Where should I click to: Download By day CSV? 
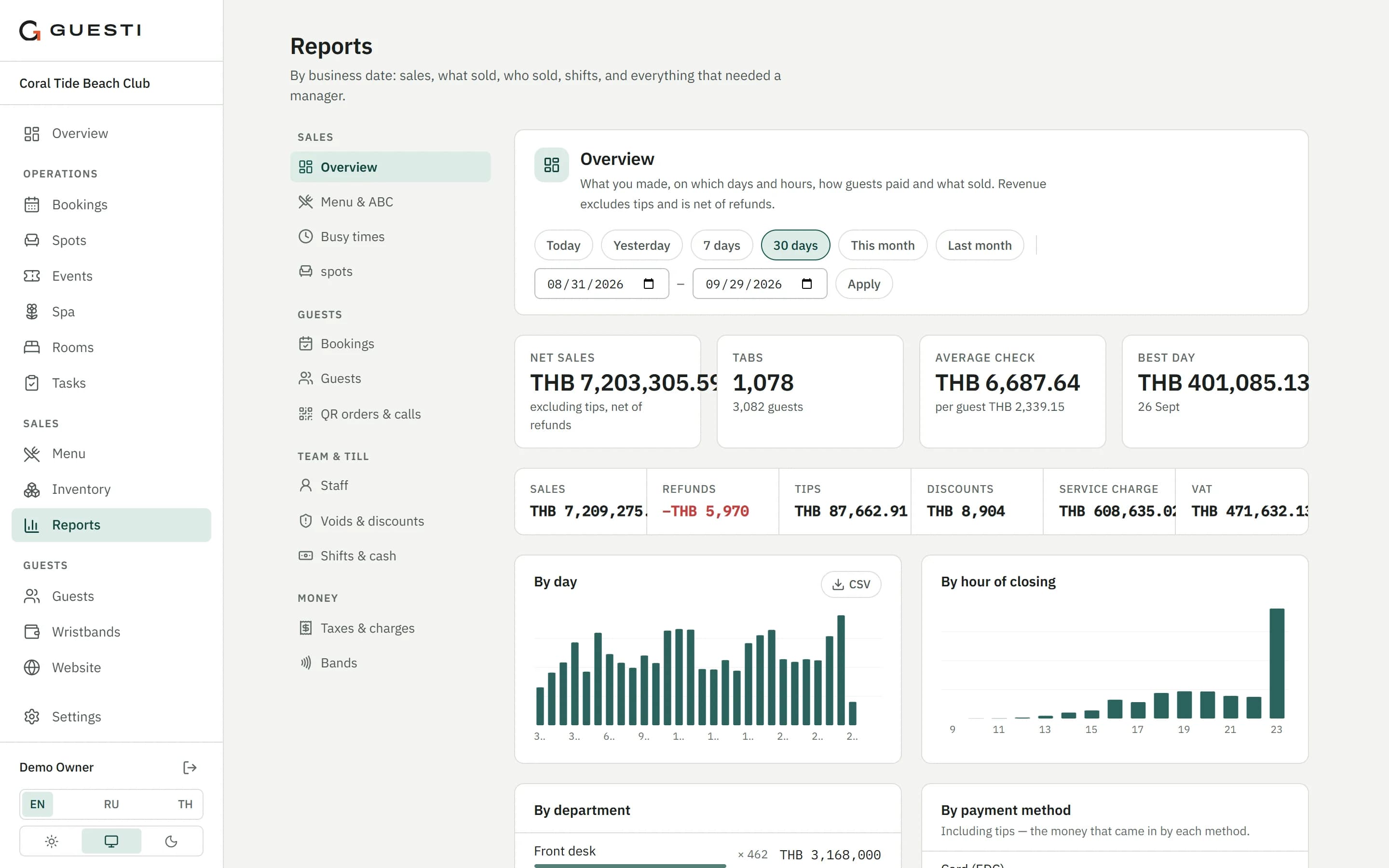pos(851,584)
